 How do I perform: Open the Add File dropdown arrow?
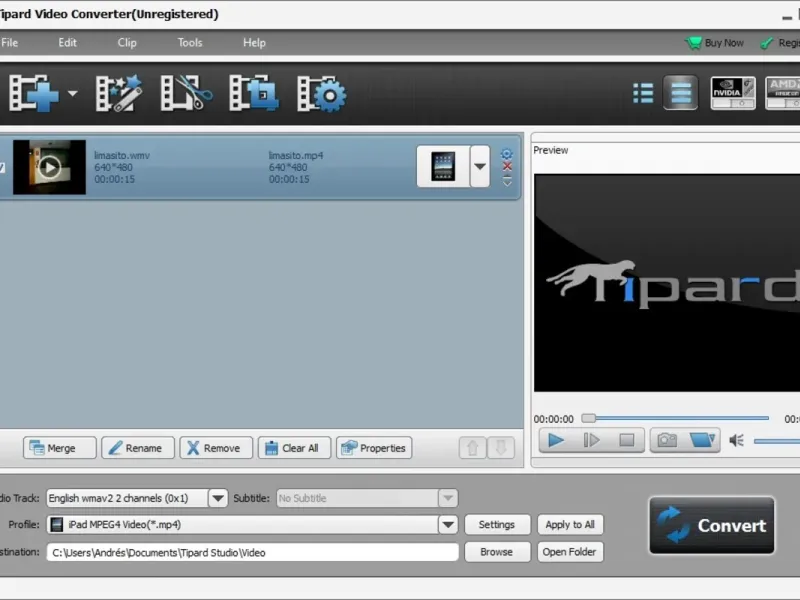tap(72, 93)
